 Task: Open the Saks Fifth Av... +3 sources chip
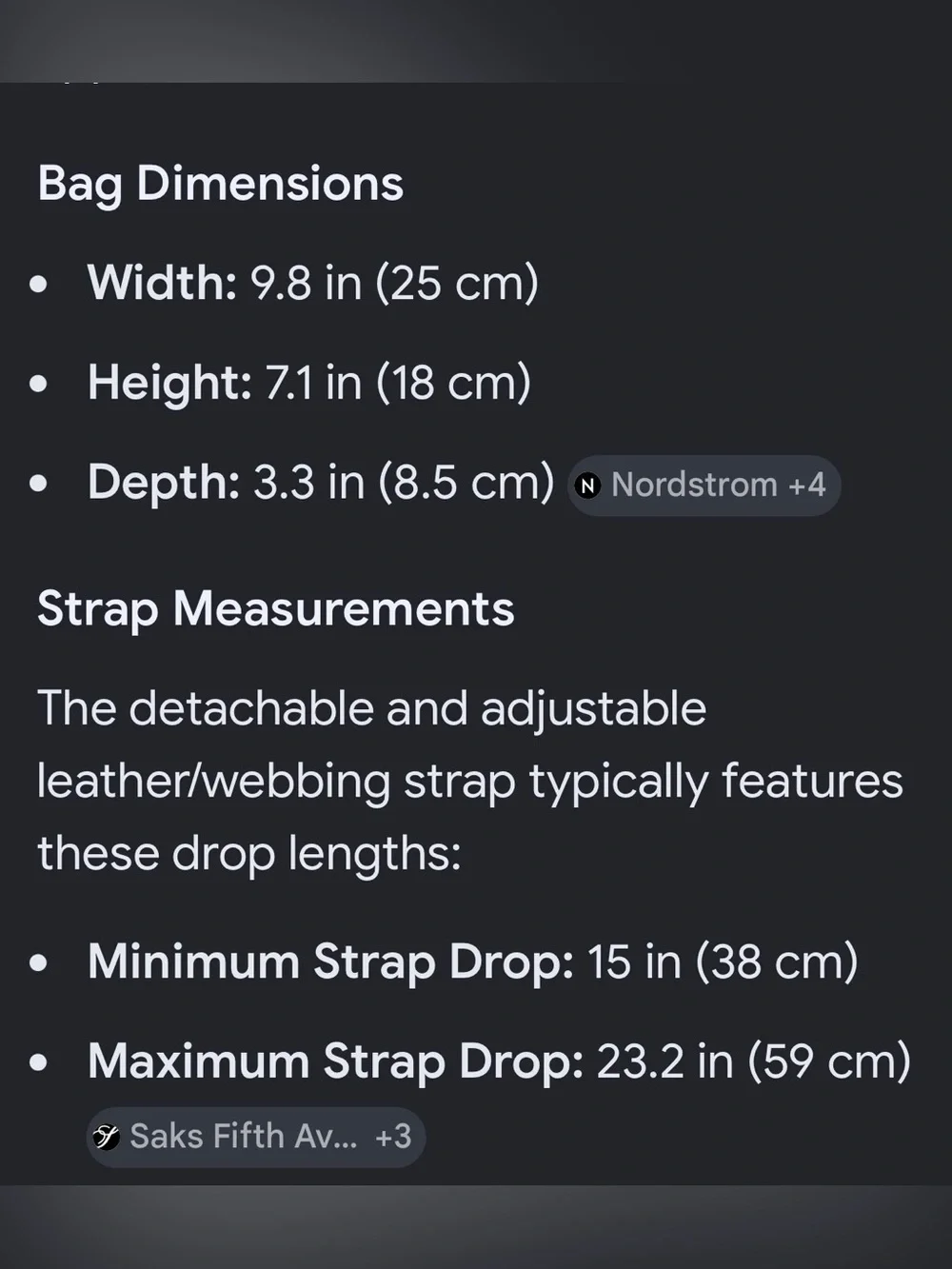point(255,1137)
